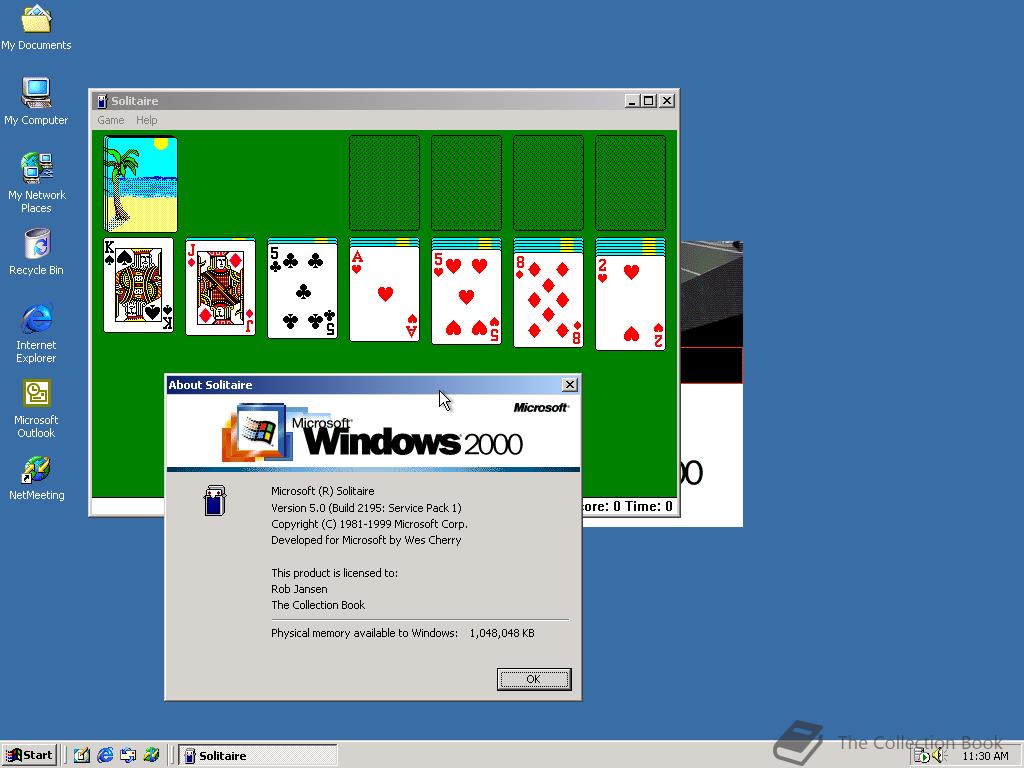This screenshot has height=768, width=1024.
Task: Click OK in About Solitaire dialog
Action: click(x=534, y=679)
